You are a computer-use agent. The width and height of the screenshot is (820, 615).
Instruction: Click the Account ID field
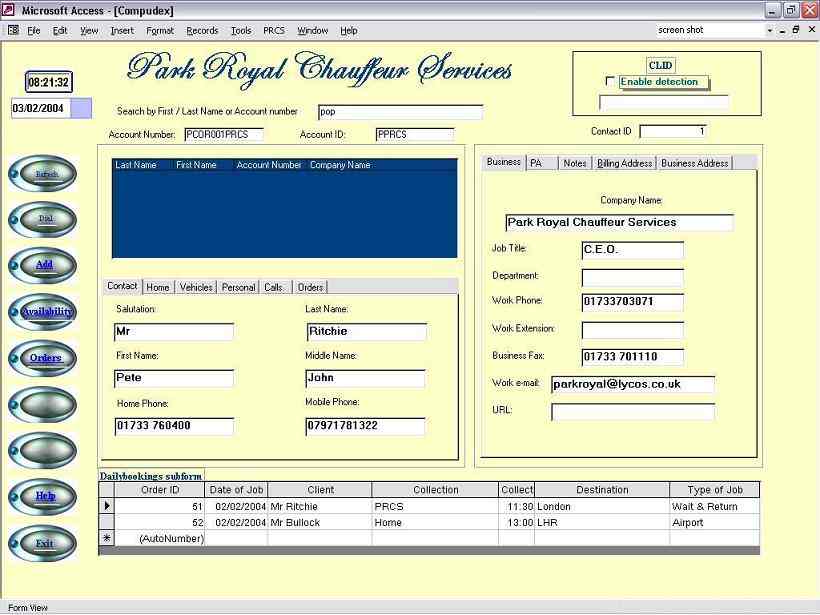pyautogui.click(x=415, y=134)
